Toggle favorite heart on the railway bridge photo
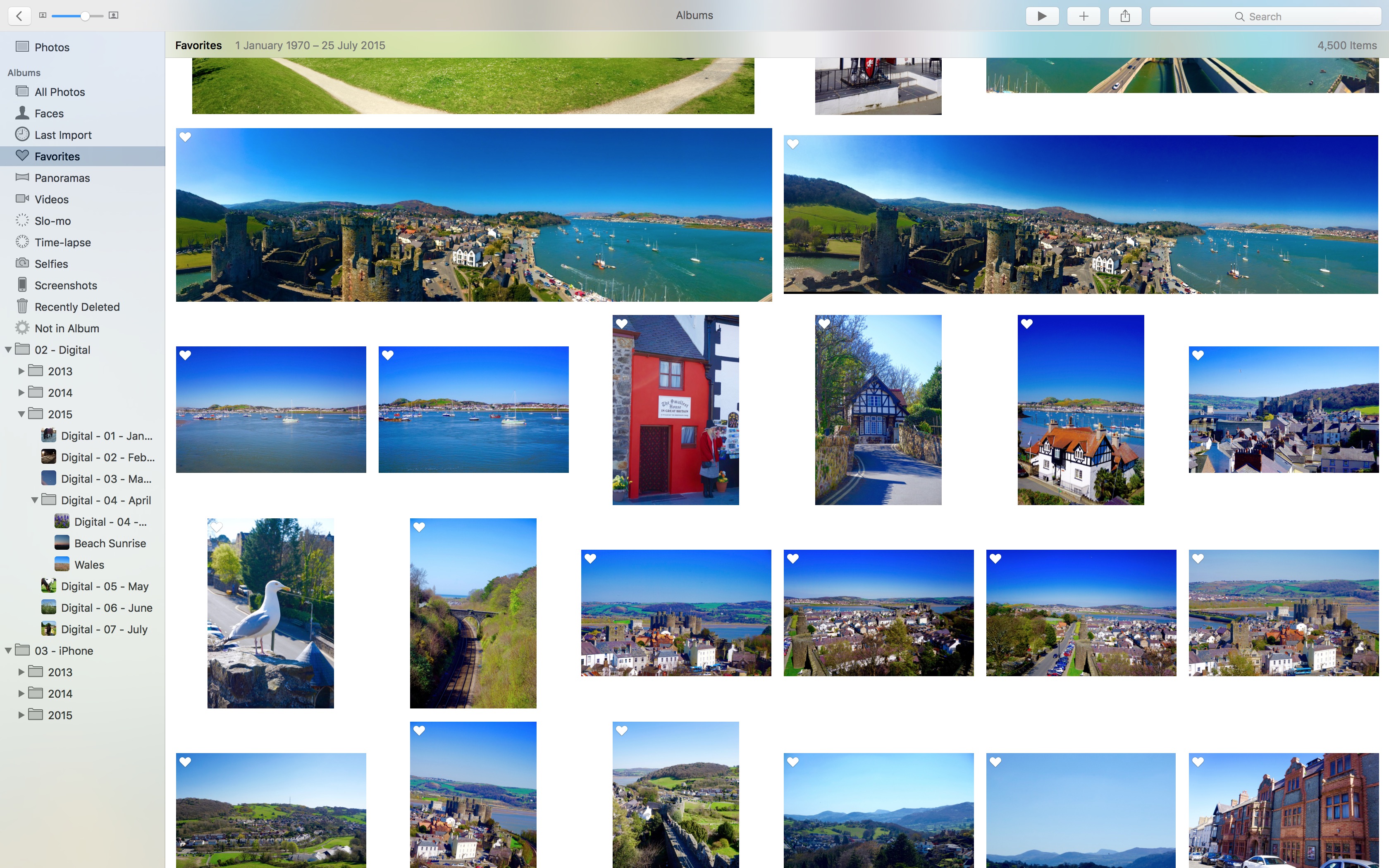This screenshot has height=868, width=1389. coord(419,527)
